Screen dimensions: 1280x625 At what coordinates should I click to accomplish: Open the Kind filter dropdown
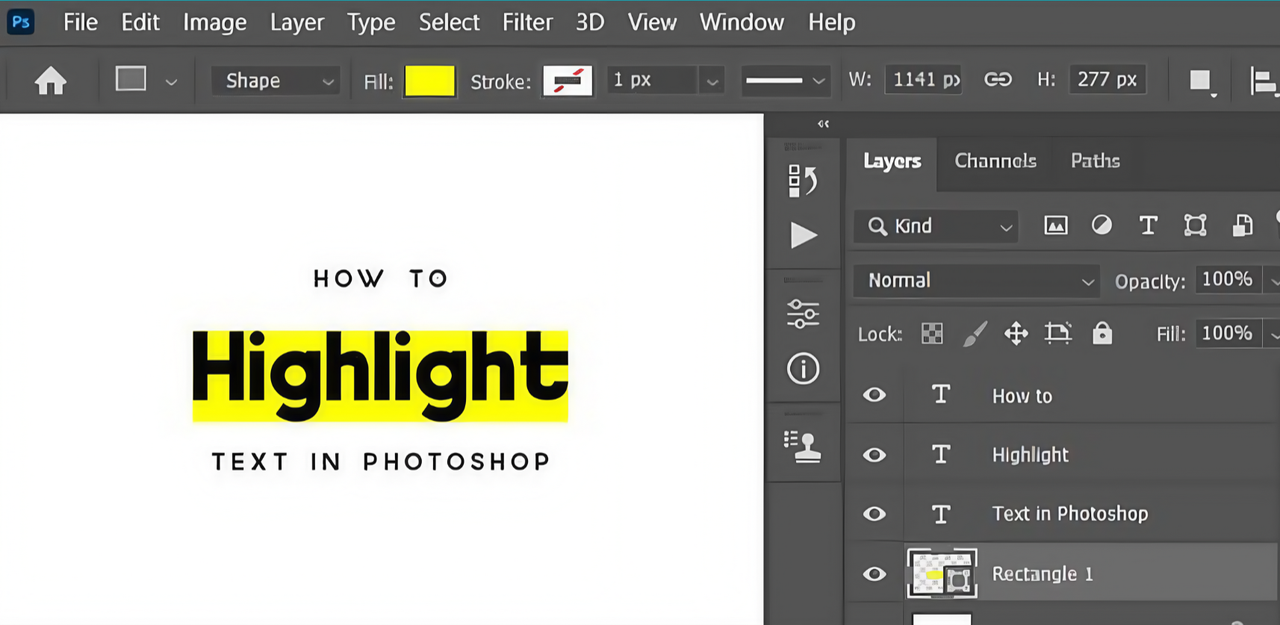click(x=935, y=226)
